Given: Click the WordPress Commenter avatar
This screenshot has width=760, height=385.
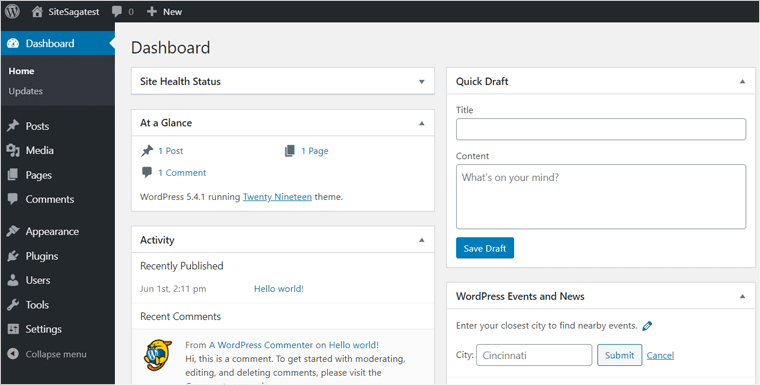Looking at the screenshot, I should click(158, 354).
